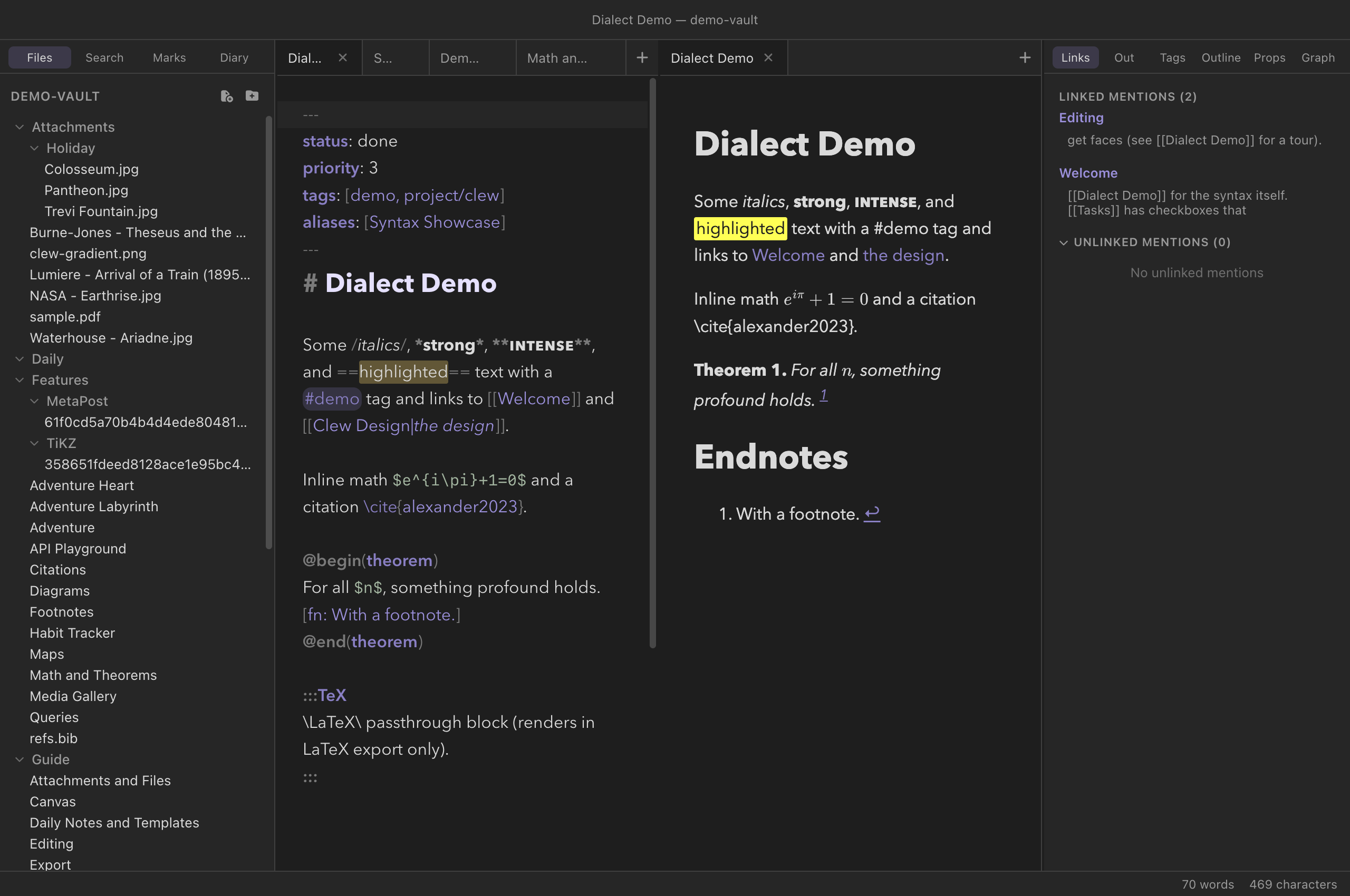Close the Dialect Demo preview tab

click(768, 58)
